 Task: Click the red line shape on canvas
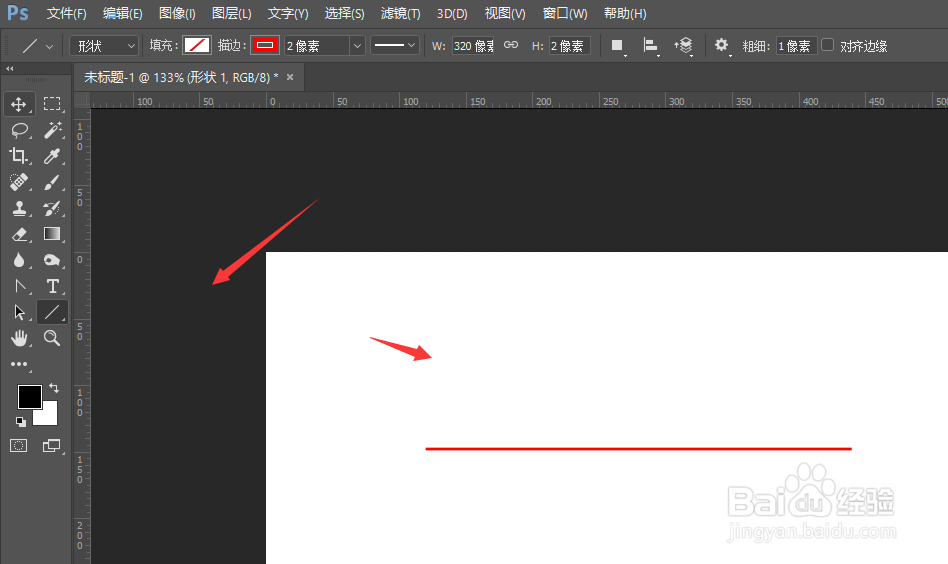(638, 449)
